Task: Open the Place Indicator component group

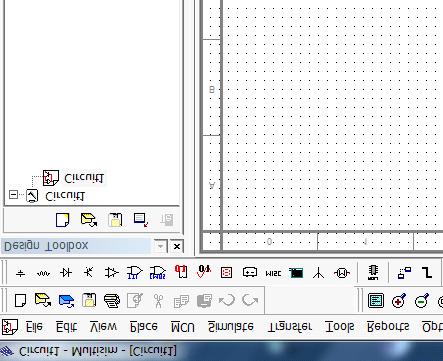Action: coord(227,273)
